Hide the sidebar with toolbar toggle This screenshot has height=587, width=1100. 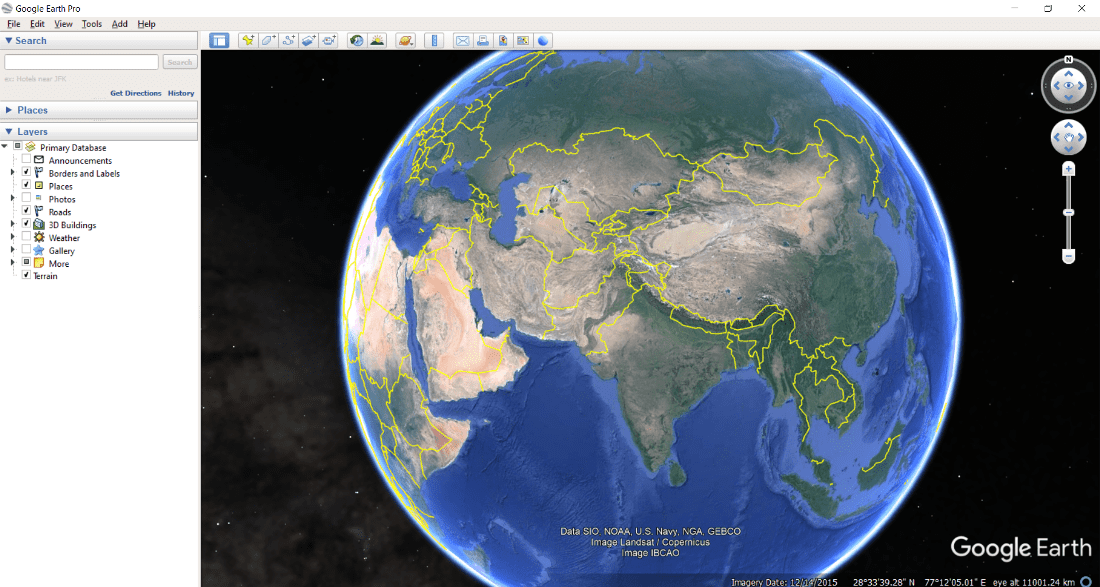[219, 41]
